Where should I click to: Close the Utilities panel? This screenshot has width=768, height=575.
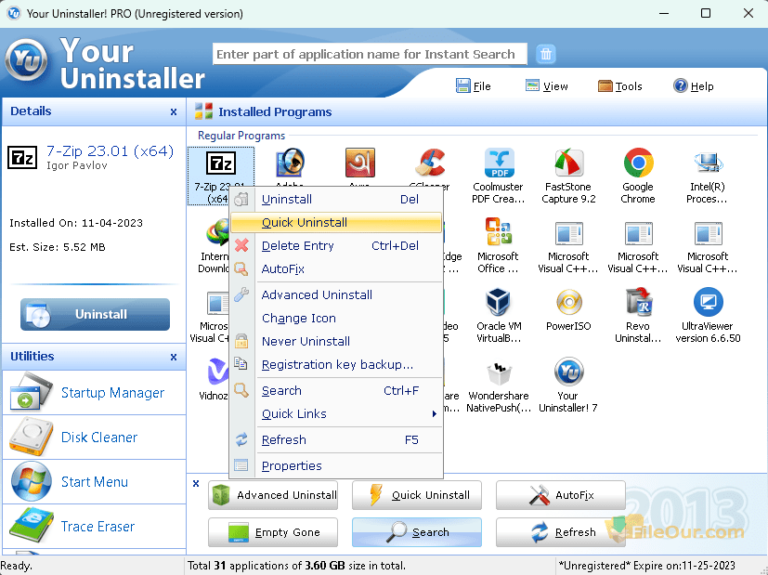point(173,357)
